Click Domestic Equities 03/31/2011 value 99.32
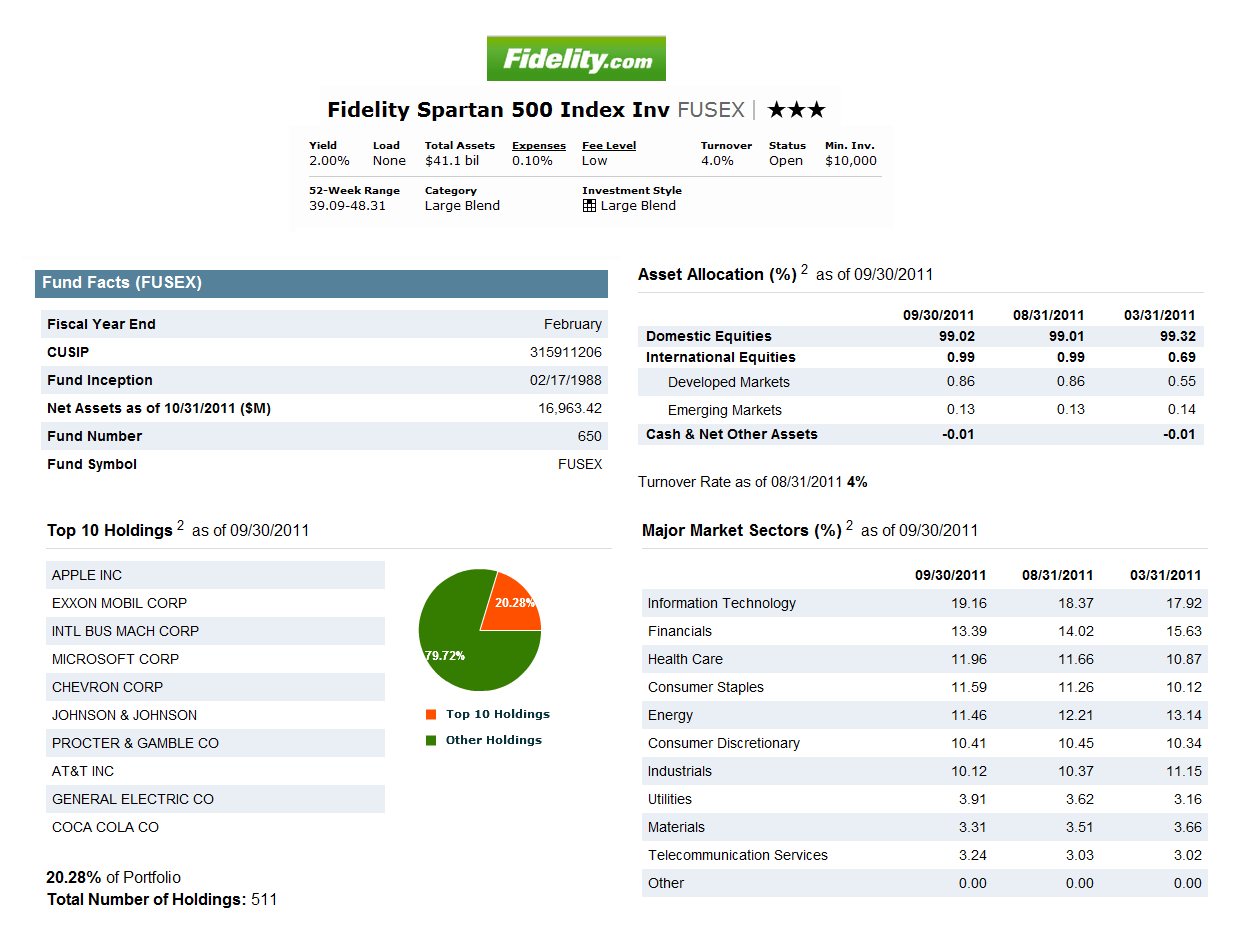 coord(1178,336)
